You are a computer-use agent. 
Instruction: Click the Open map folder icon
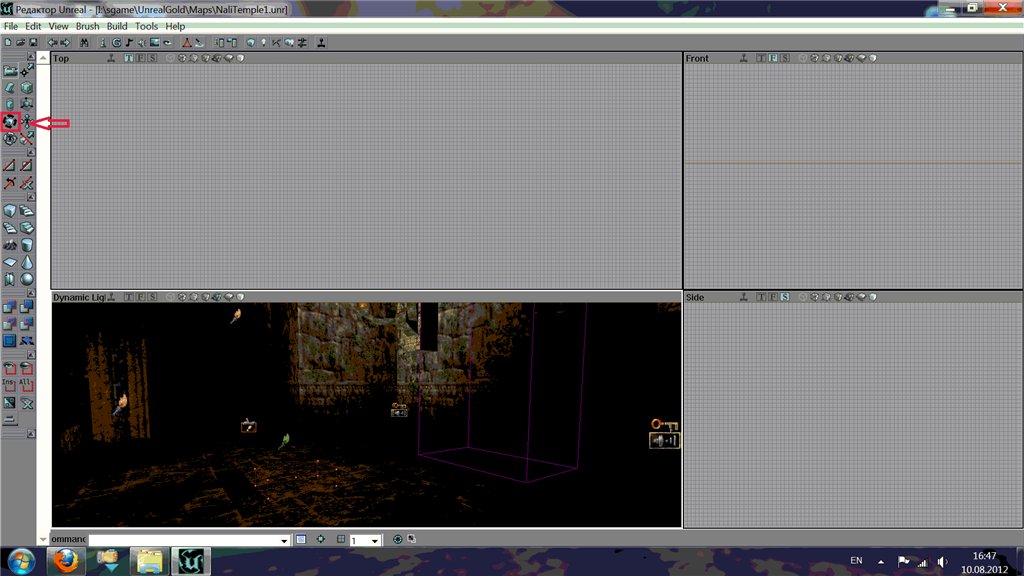click(20, 42)
